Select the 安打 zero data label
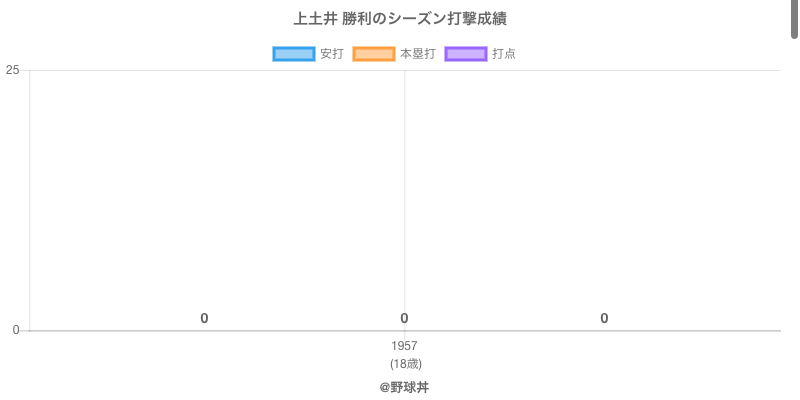 204,318
